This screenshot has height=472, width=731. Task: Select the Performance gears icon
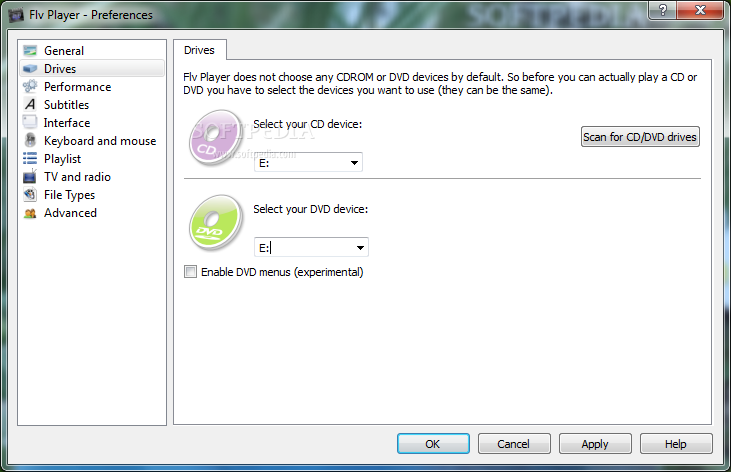coord(30,86)
